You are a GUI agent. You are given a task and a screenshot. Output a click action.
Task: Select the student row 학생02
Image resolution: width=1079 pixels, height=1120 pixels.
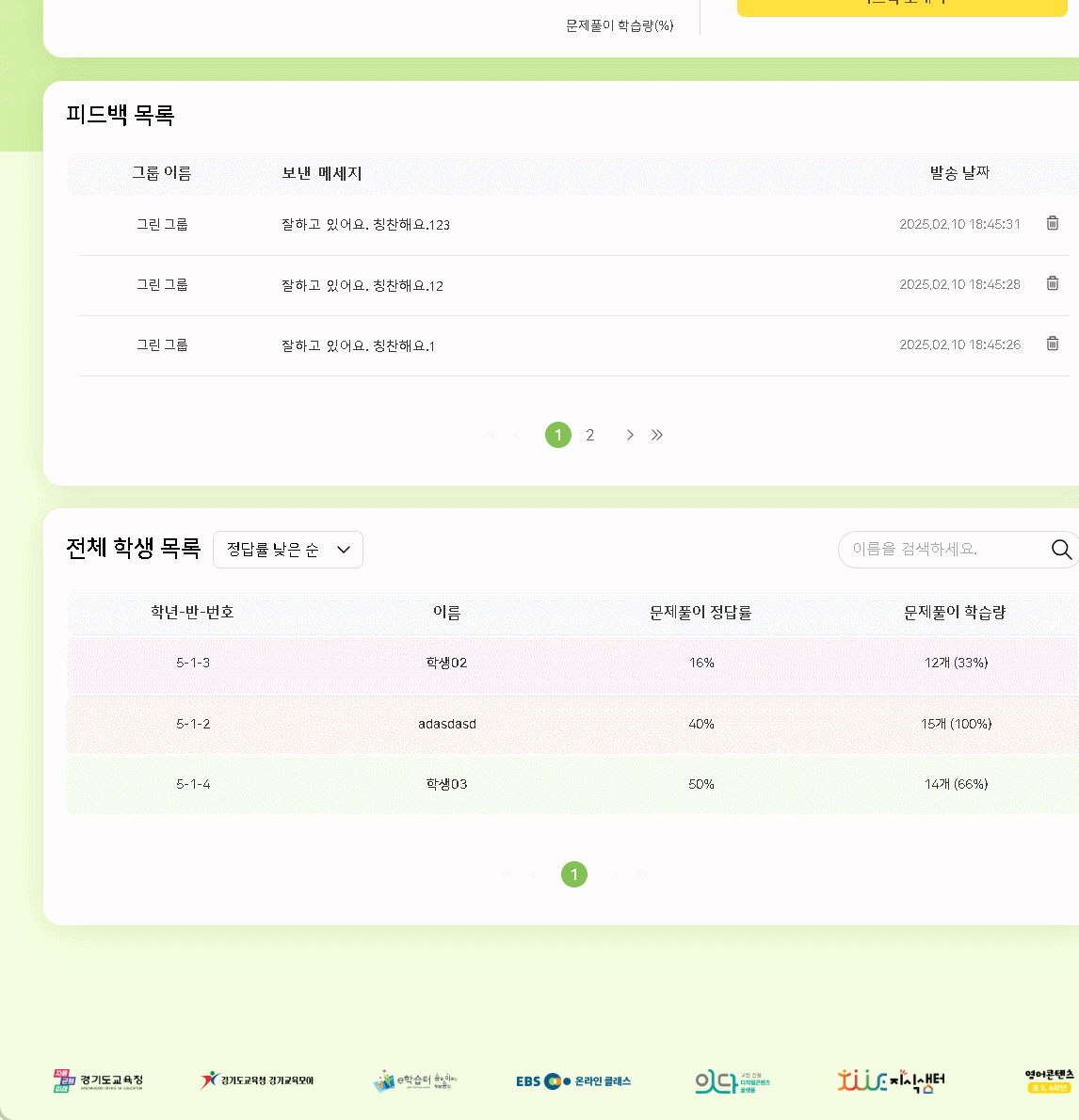tap(446, 664)
